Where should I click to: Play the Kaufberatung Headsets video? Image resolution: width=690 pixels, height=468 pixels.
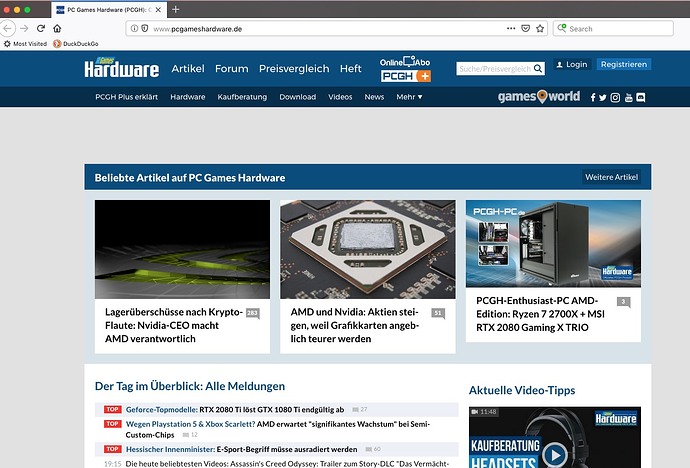555,455
